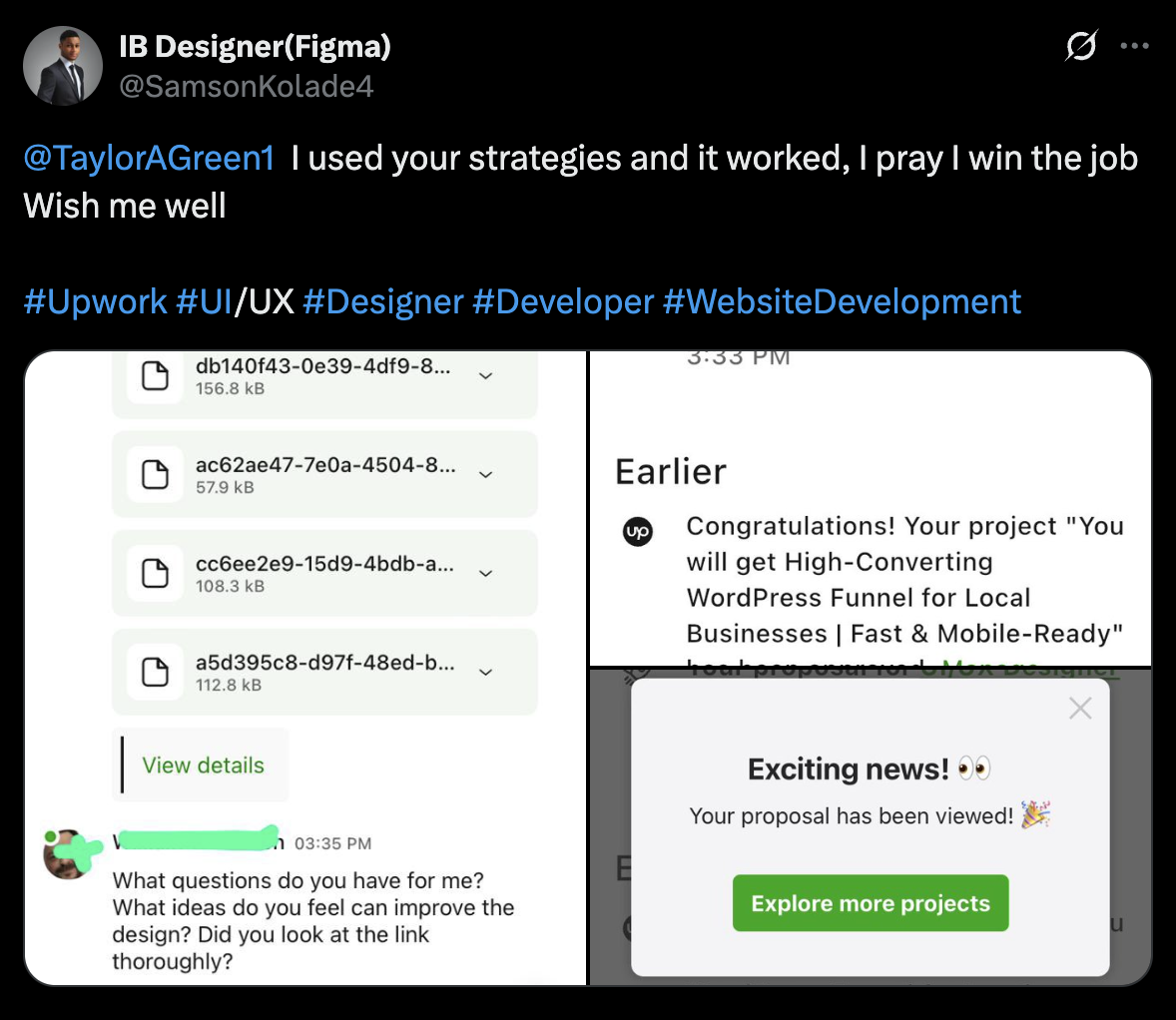
Task: Click the Explore more projects button
Action: [x=870, y=903]
